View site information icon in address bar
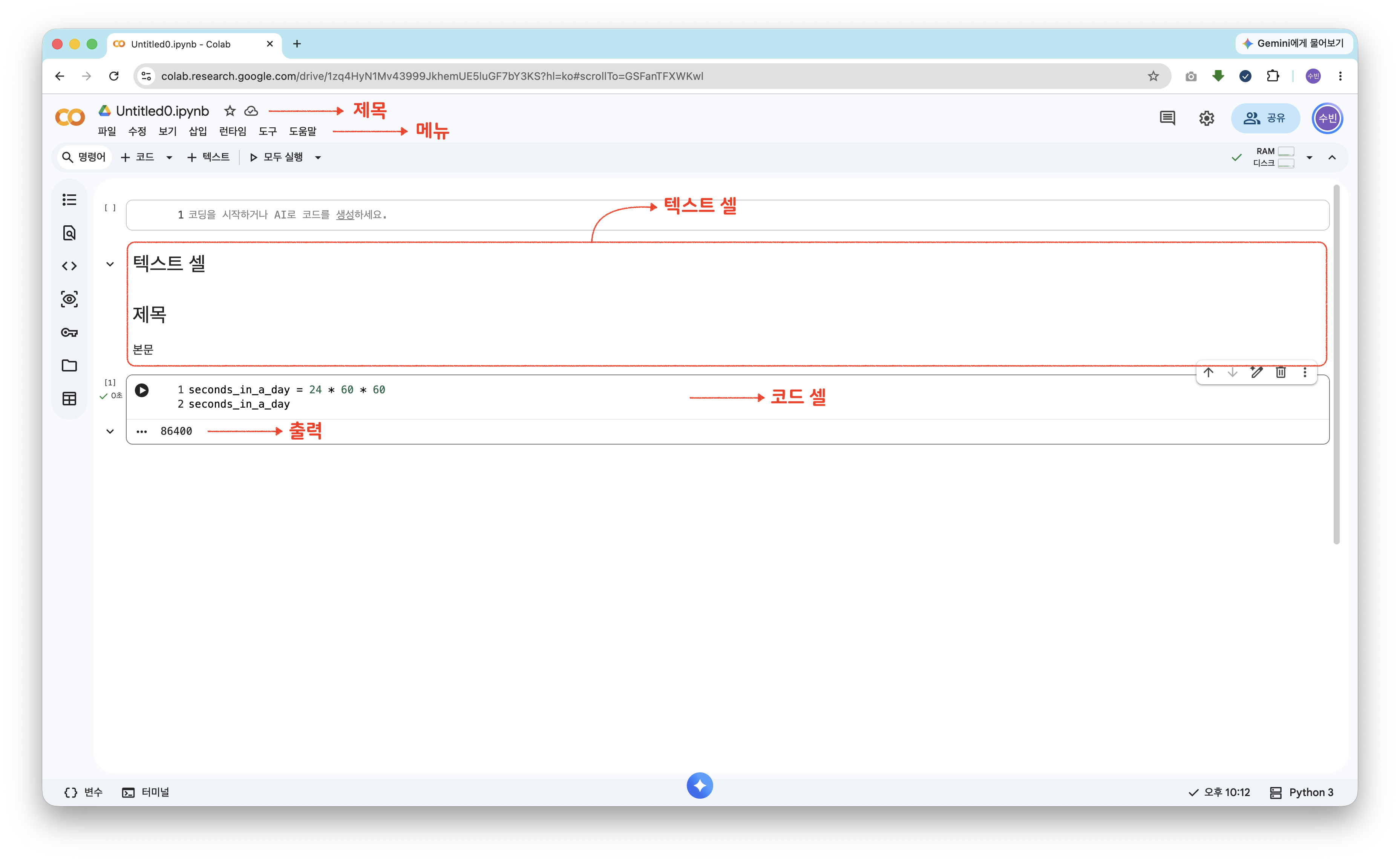The height and width of the screenshot is (862, 1400). click(146, 76)
